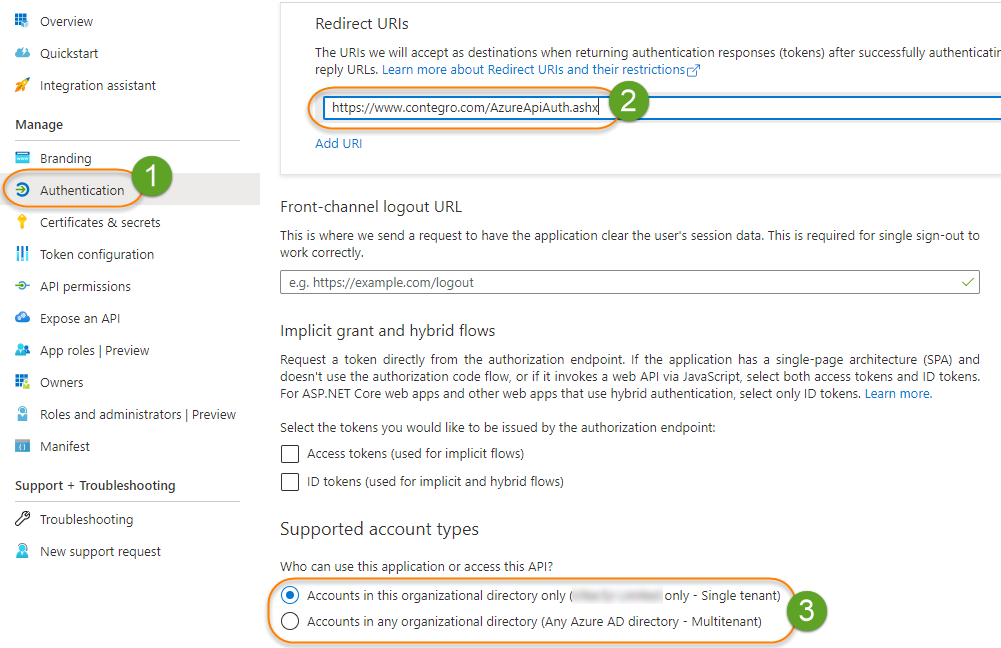Open Learn more about Redirect URIs link
This screenshot has height=648, width=1001.
pyautogui.click(x=541, y=70)
